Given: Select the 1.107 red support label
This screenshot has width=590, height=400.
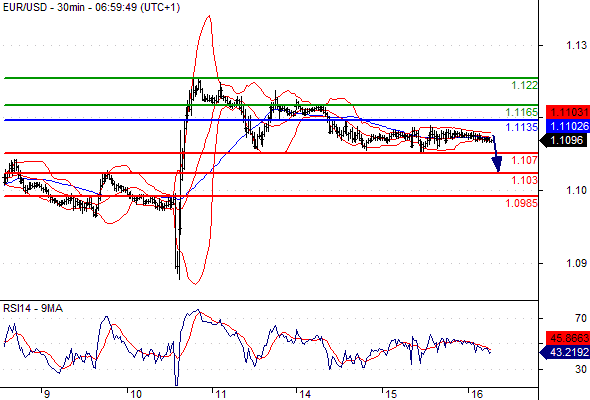Looking at the screenshot, I should (525, 160).
